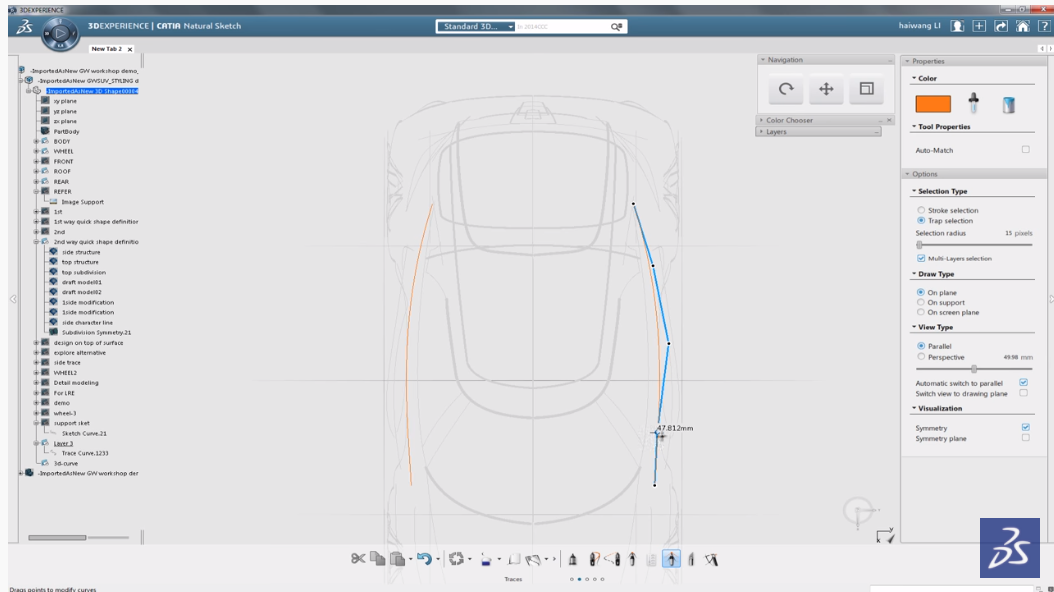Switch to the New Tab 2 tab

pos(106,49)
